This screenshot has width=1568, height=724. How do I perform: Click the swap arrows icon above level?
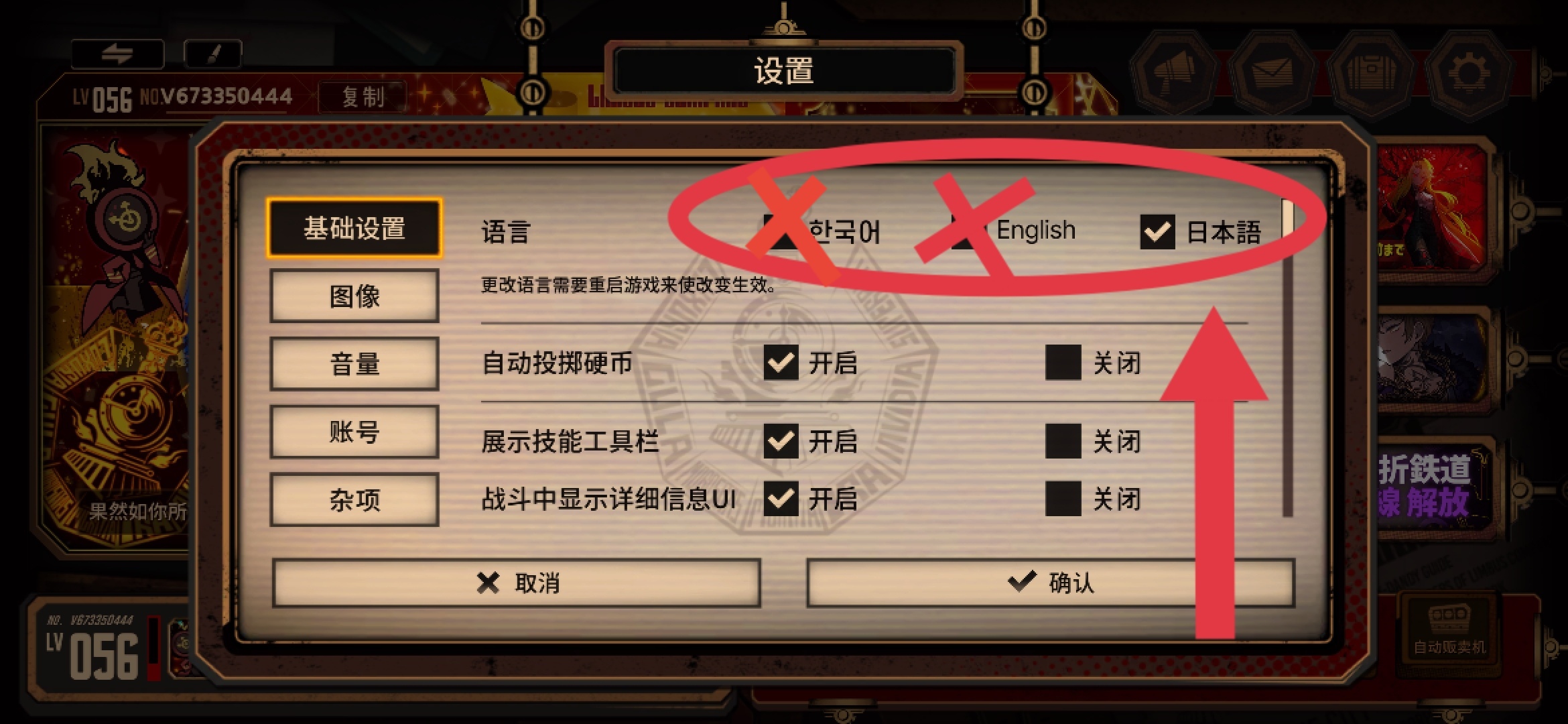117,54
